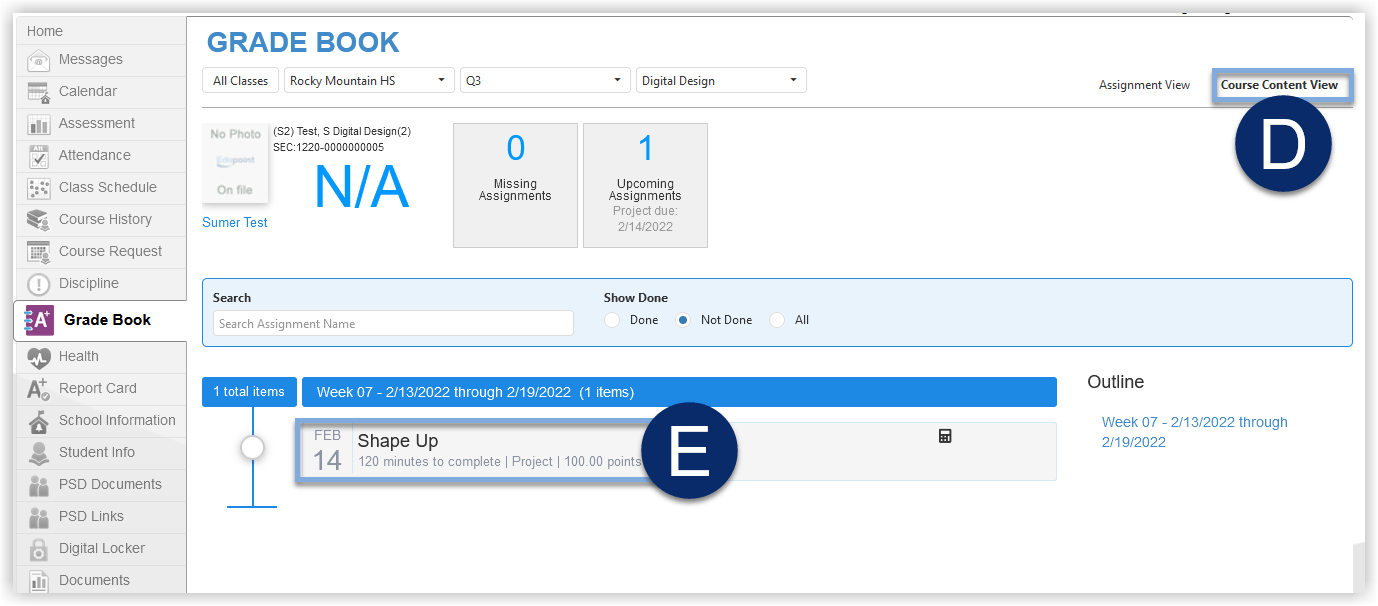Screen dimensions: 1378x606
Task: Go to Home in sidebar
Action: (x=45, y=31)
